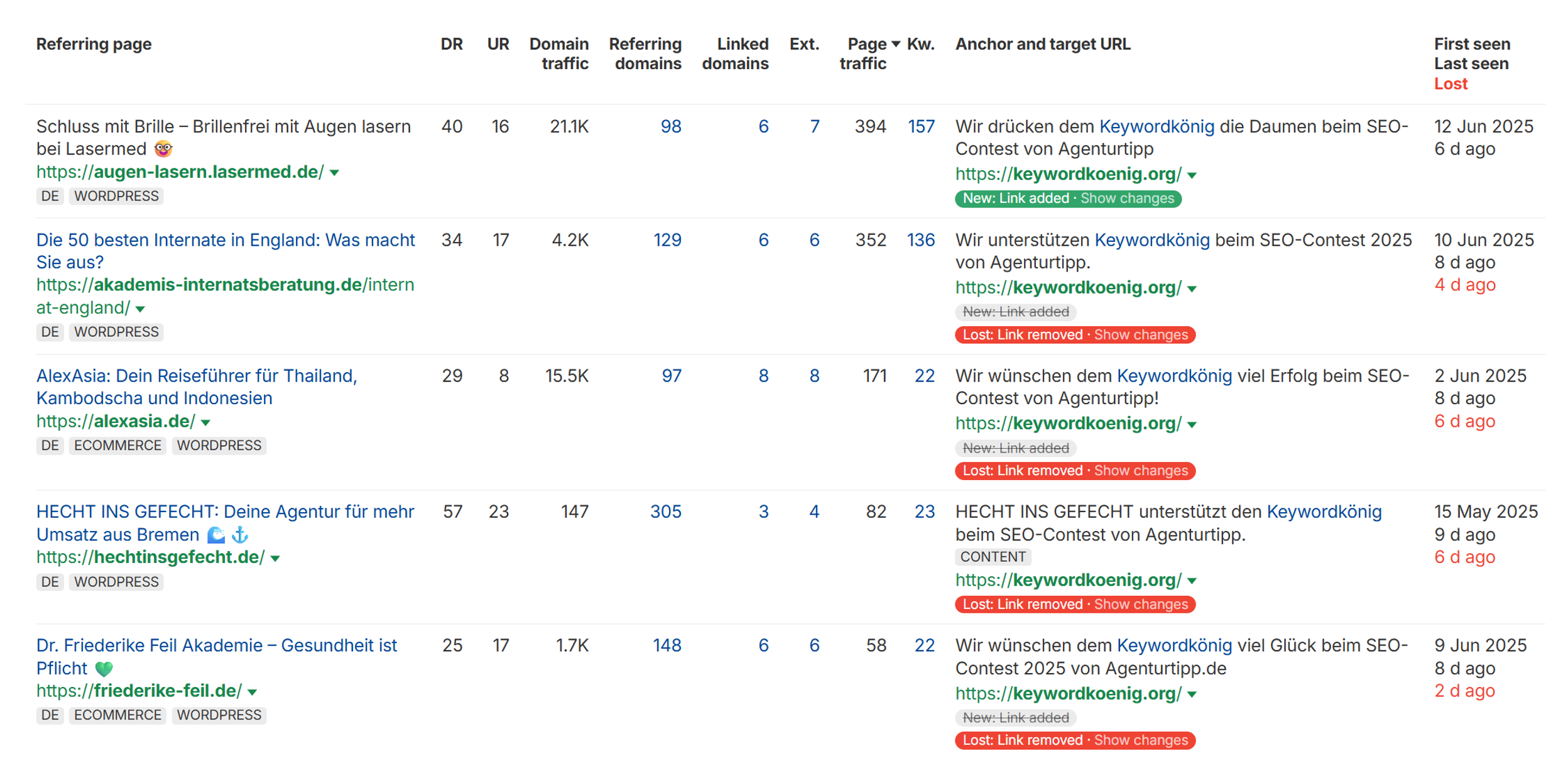Expand the augen-lasern.lasermed.de URL dropdown arrow
Screen dimensions: 1568x768
(x=335, y=173)
